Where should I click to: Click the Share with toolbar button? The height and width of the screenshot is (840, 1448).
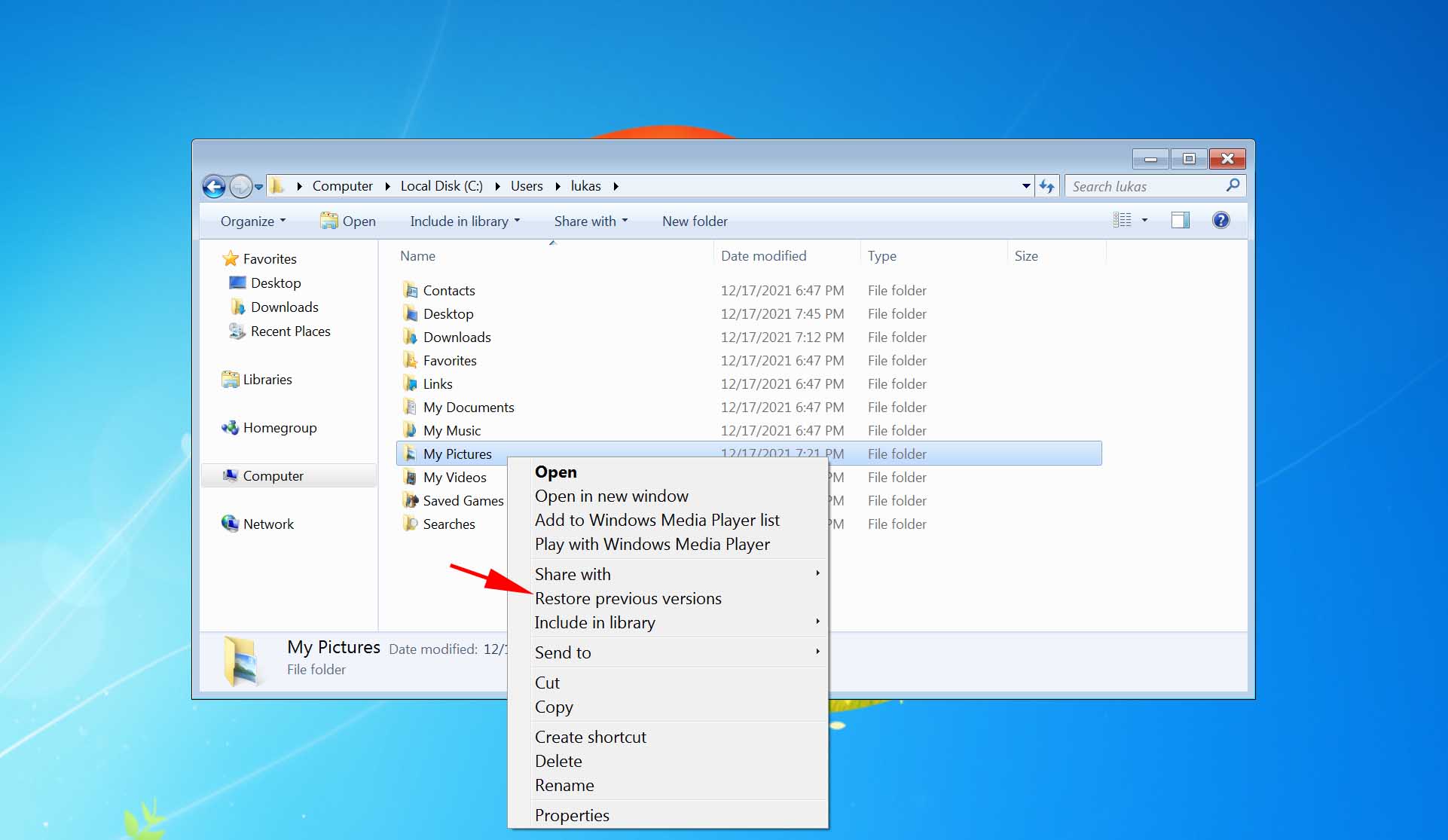590,221
